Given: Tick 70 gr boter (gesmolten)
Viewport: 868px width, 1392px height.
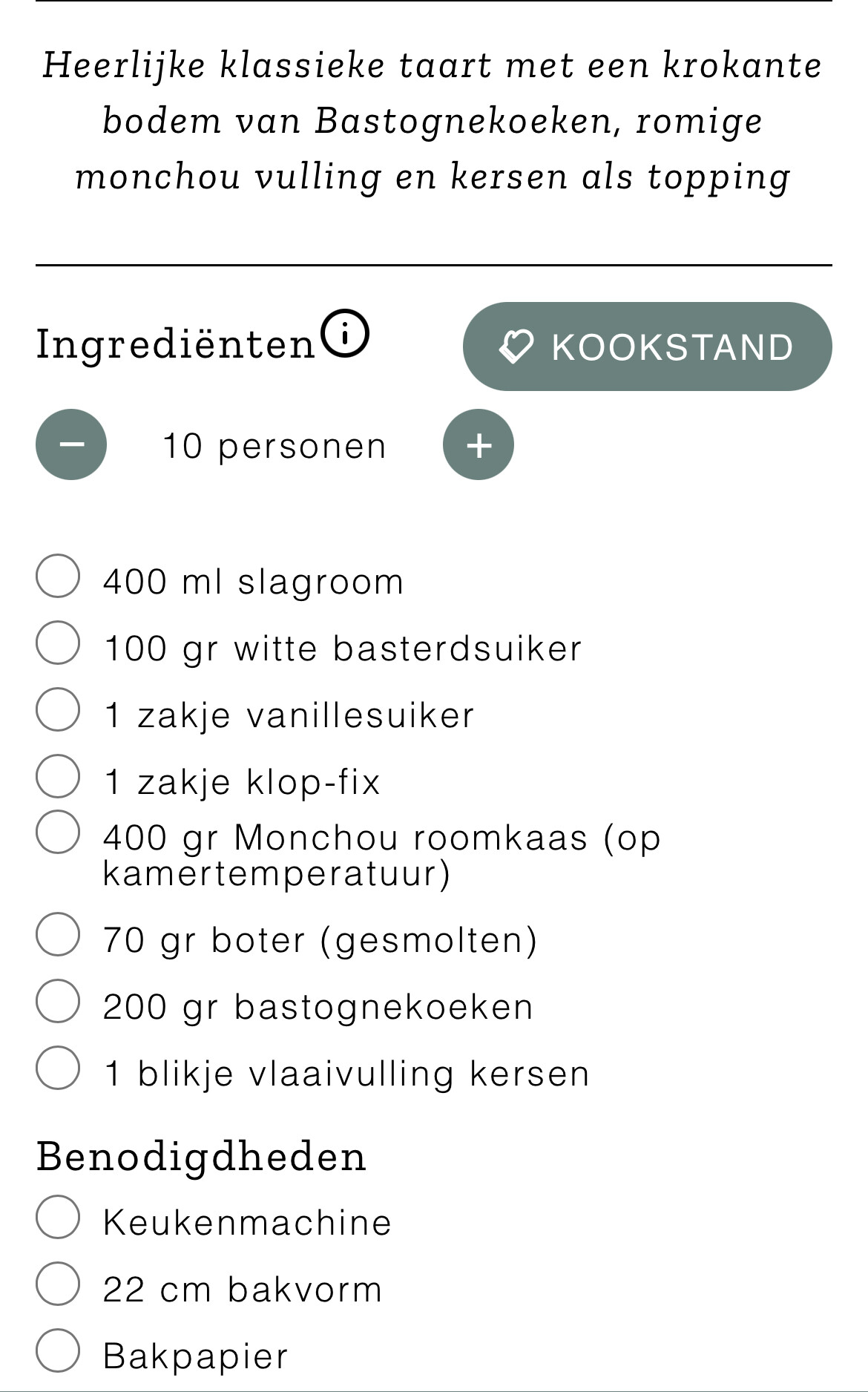Looking at the screenshot, I should pos(58,934).
